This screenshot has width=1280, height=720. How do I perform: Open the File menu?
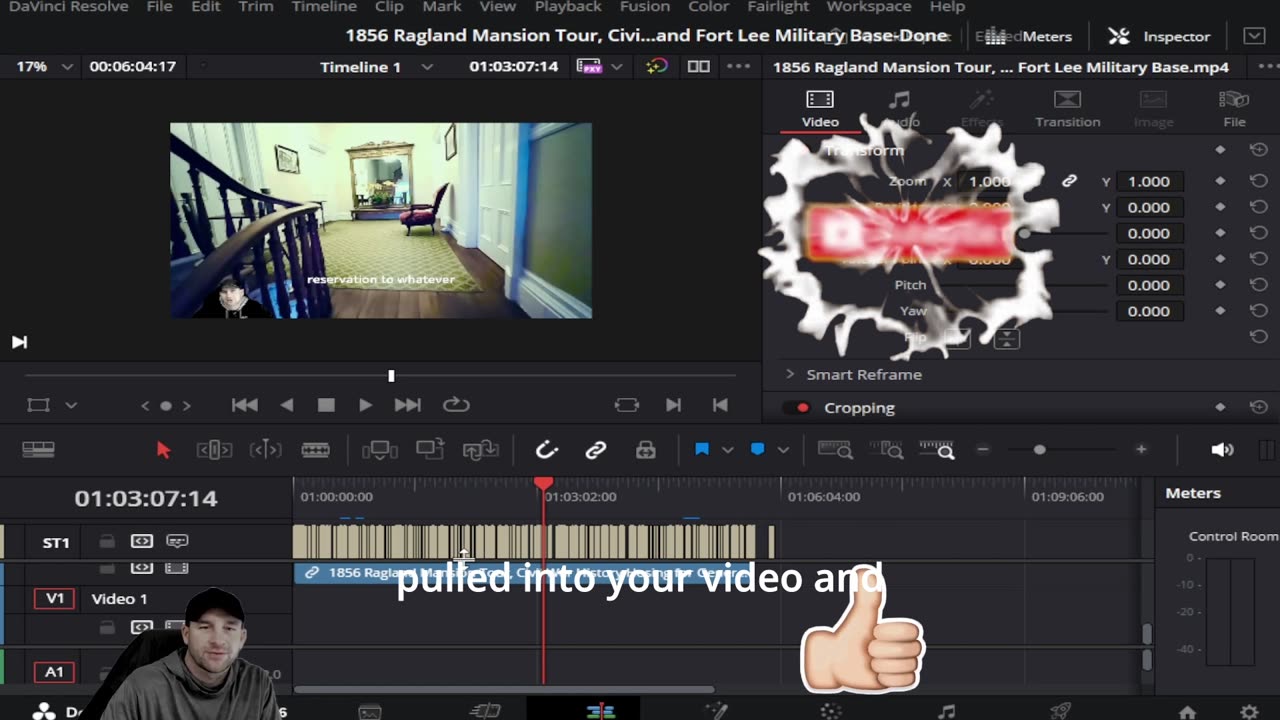pyautogui.click(x=159, y=7)
